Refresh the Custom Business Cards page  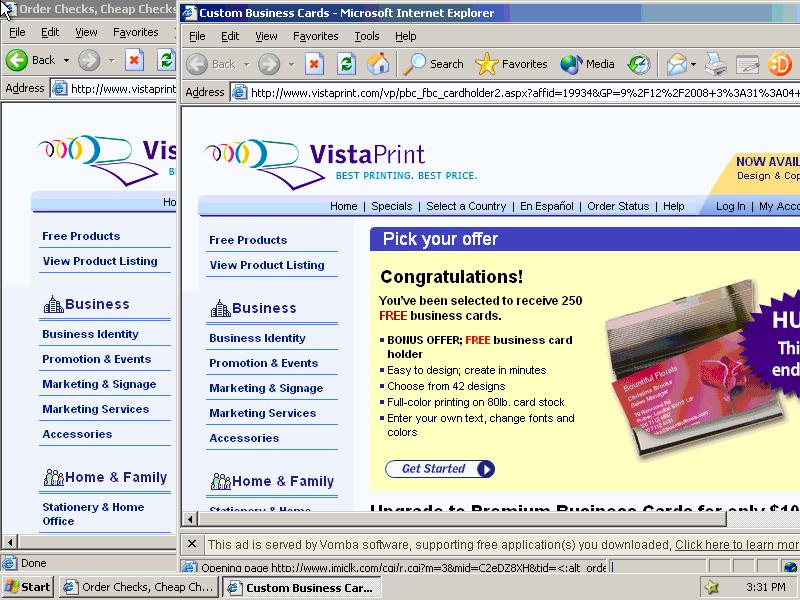pyautogui.click(x=346, y=64)
